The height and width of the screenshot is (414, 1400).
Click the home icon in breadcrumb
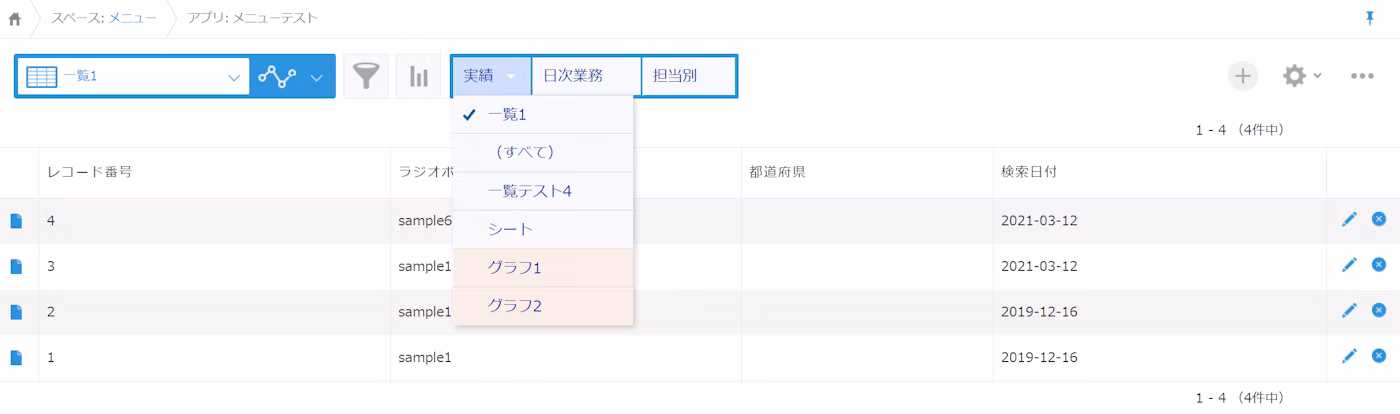coord(15,19)
